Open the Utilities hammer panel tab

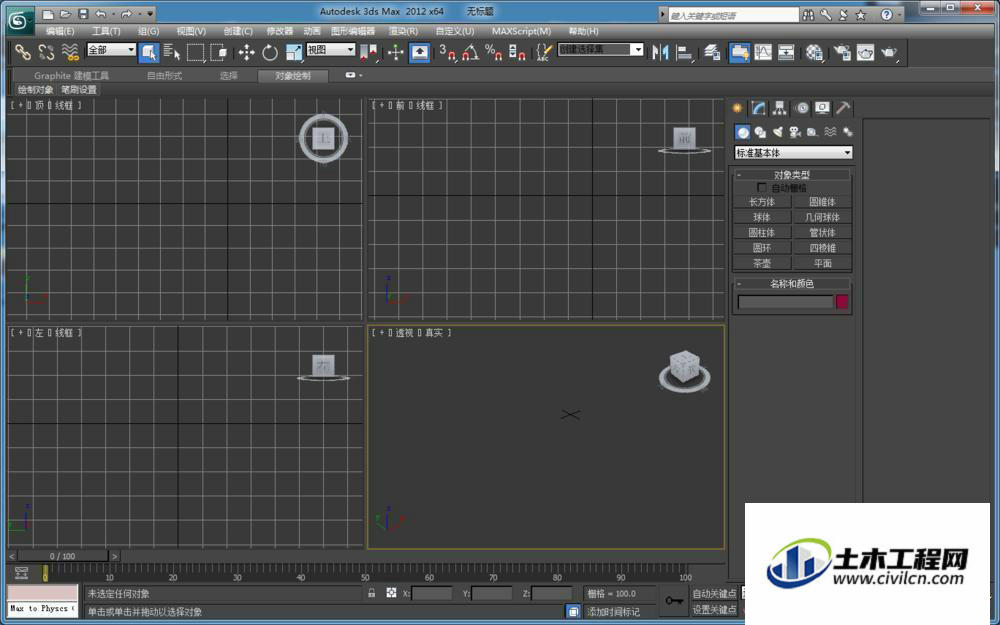(x=843, y=108)
